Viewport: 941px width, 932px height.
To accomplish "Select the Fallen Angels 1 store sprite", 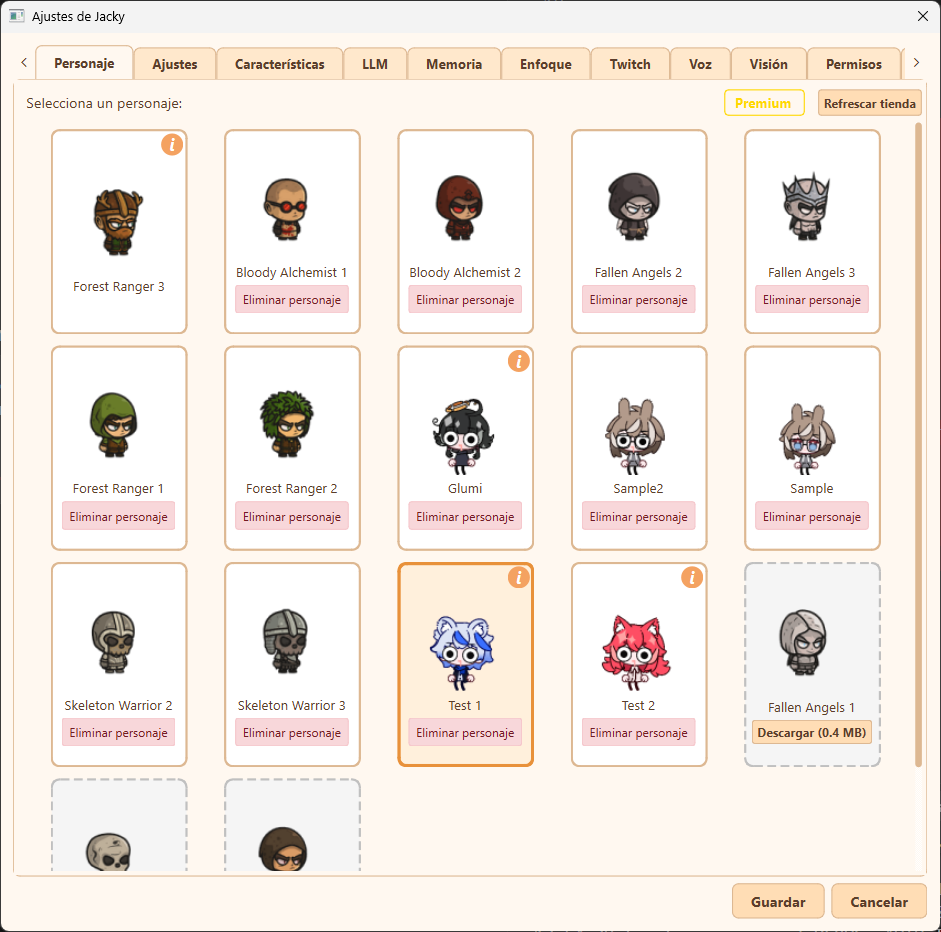I will tap(803, 643).
